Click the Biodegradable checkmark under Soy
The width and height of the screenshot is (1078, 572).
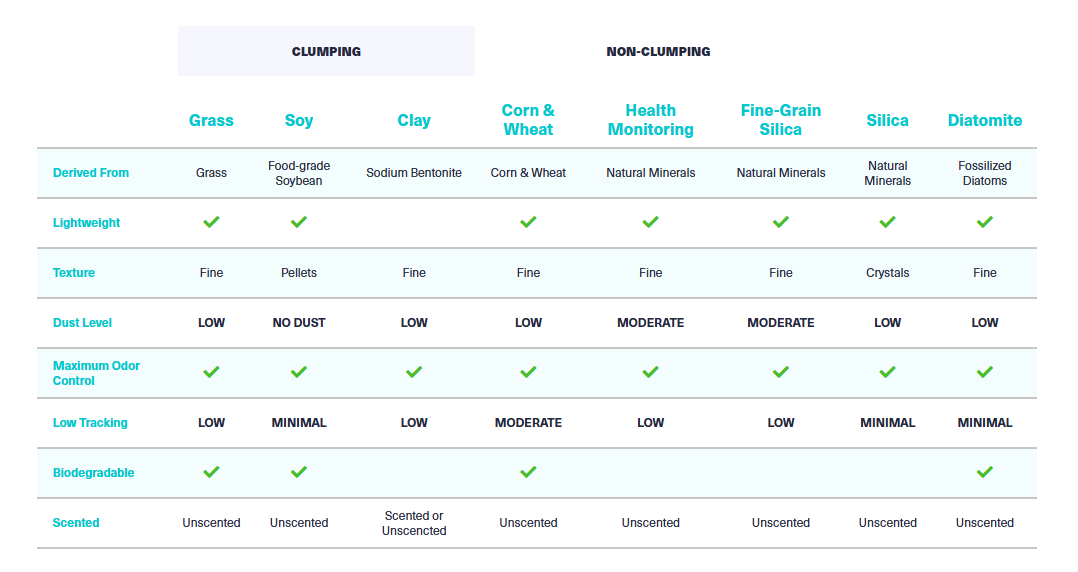pyautogui.click(x=298, y=472)
